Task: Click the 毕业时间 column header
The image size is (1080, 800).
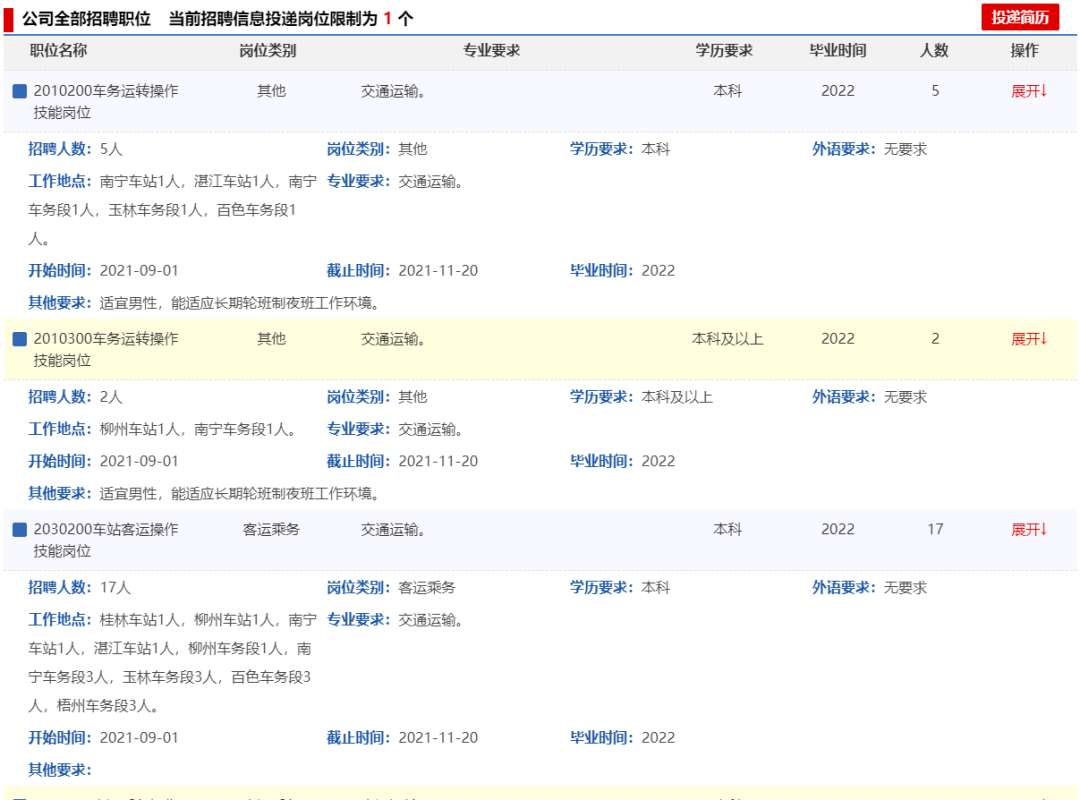Action: click(838, 50)
